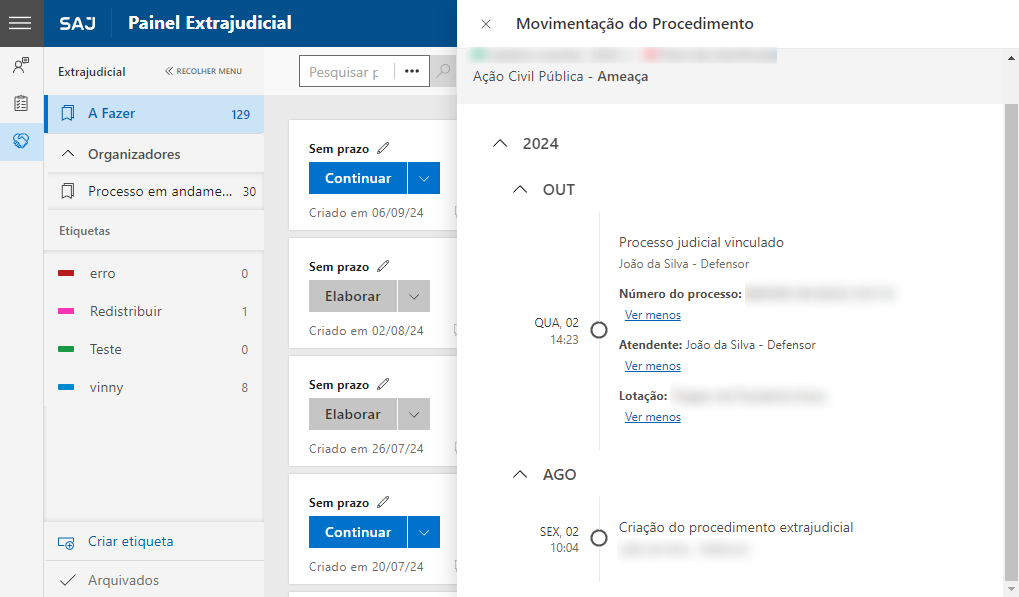Click timeline marker for QUA, 02 14:23
This screenshot has width=1019, height=597.
(599, 330)
